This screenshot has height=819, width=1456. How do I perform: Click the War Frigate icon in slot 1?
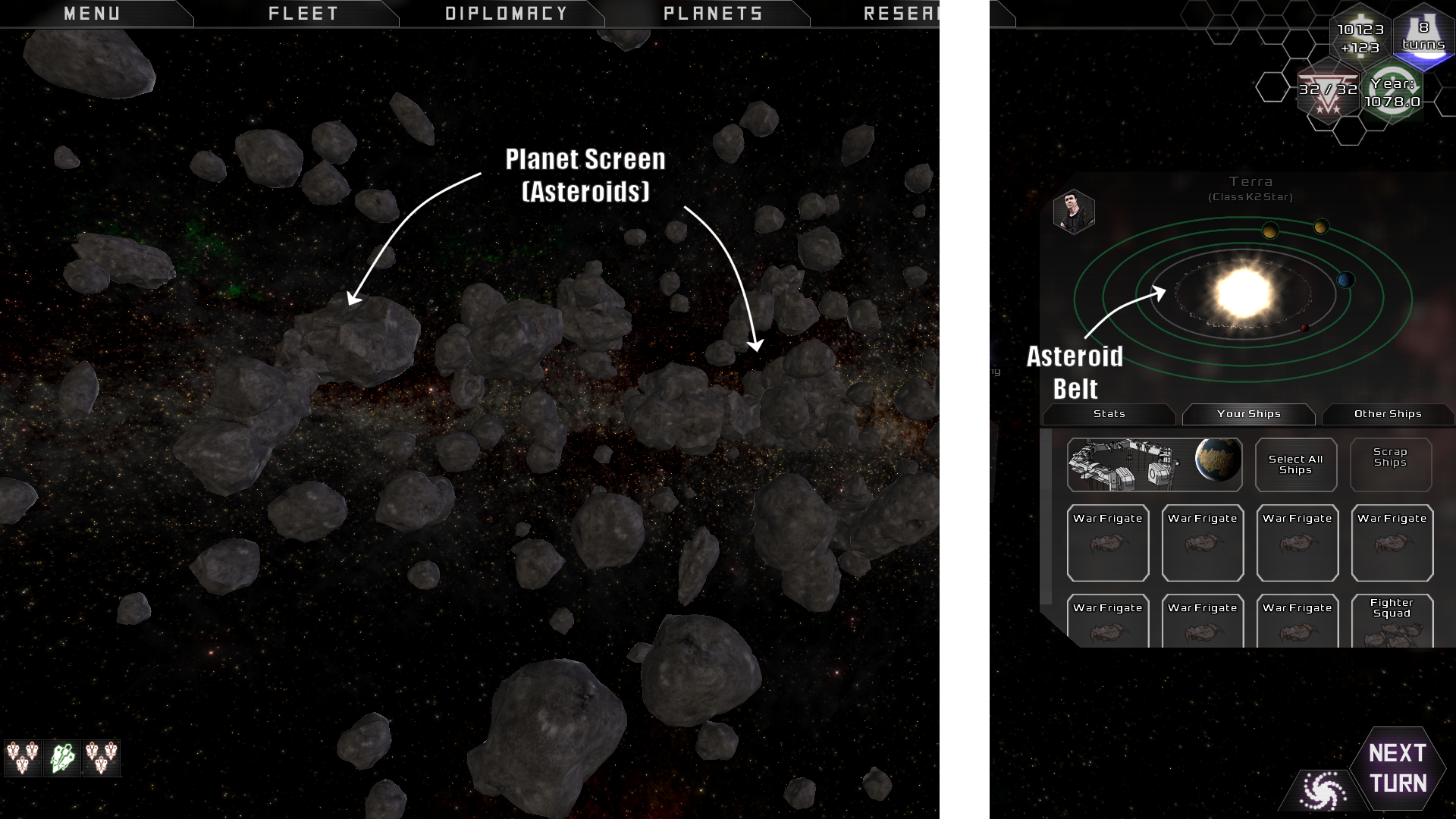[1108, 543]
